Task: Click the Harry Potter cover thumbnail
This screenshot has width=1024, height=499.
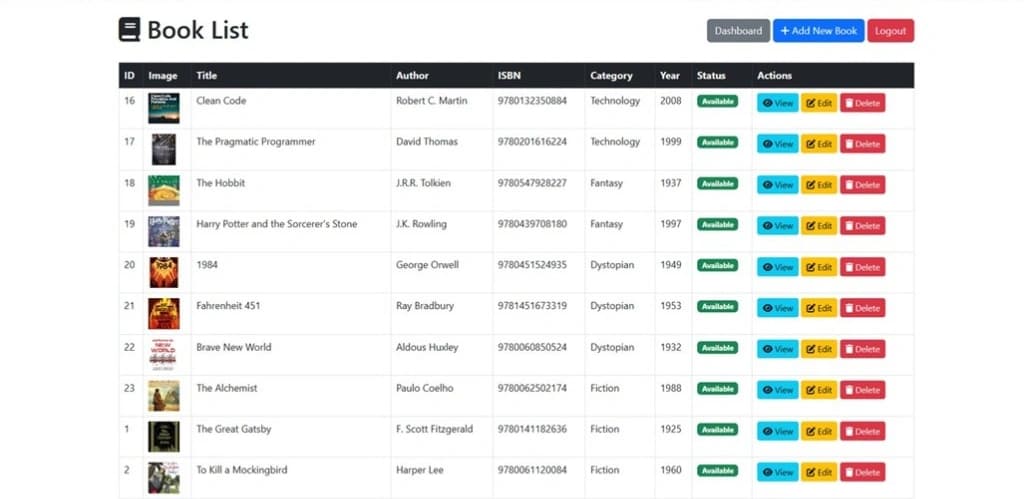Action: point(163,231)
